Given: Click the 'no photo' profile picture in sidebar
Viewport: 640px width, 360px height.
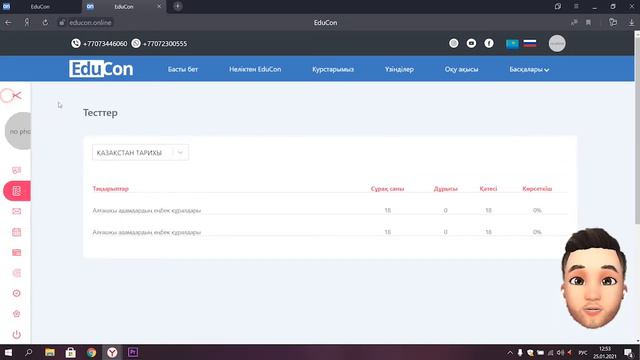Looking at the screenshot, I should (x=18, y=131).
